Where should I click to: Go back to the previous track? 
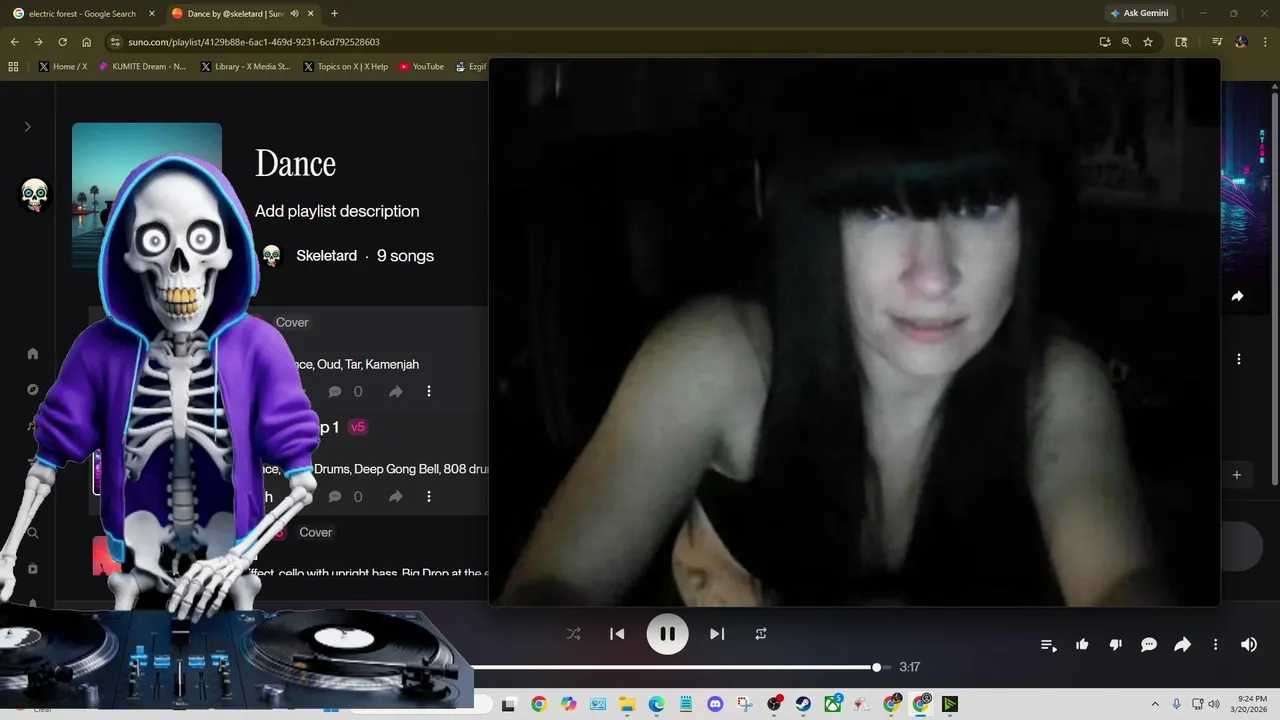[x=617, y=634]
